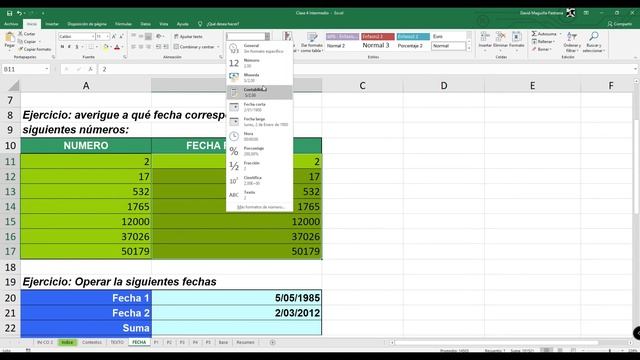Screen dimensions: 640x360
Task: Choose Texto format with ABC icon
Action: [260, 195]
